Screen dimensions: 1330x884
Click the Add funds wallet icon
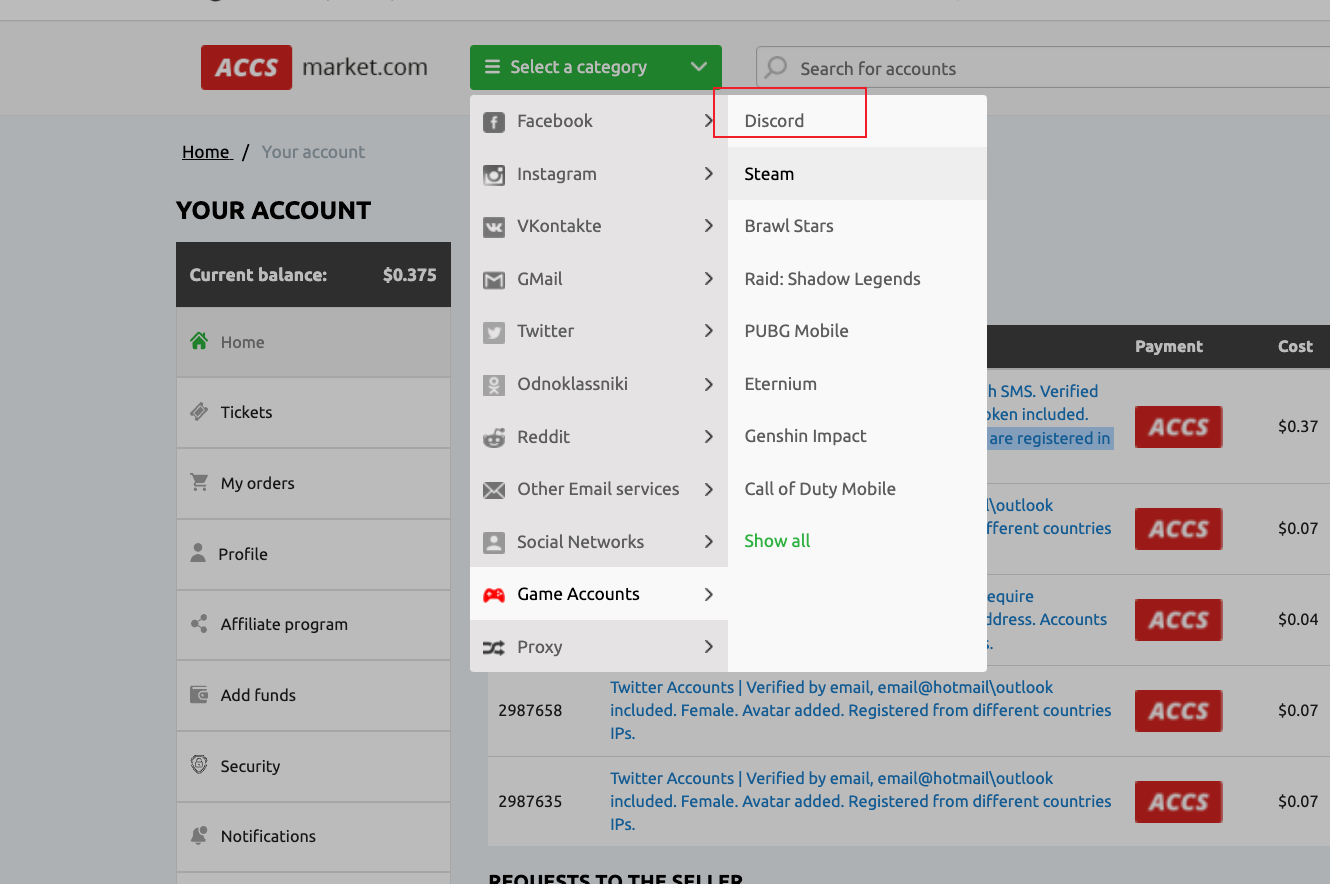pos(199,694)
